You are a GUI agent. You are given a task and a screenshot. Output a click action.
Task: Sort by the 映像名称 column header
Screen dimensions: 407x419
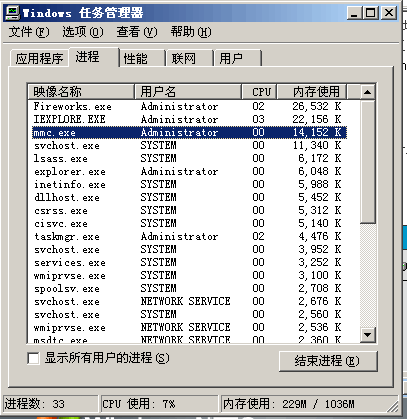81,91
